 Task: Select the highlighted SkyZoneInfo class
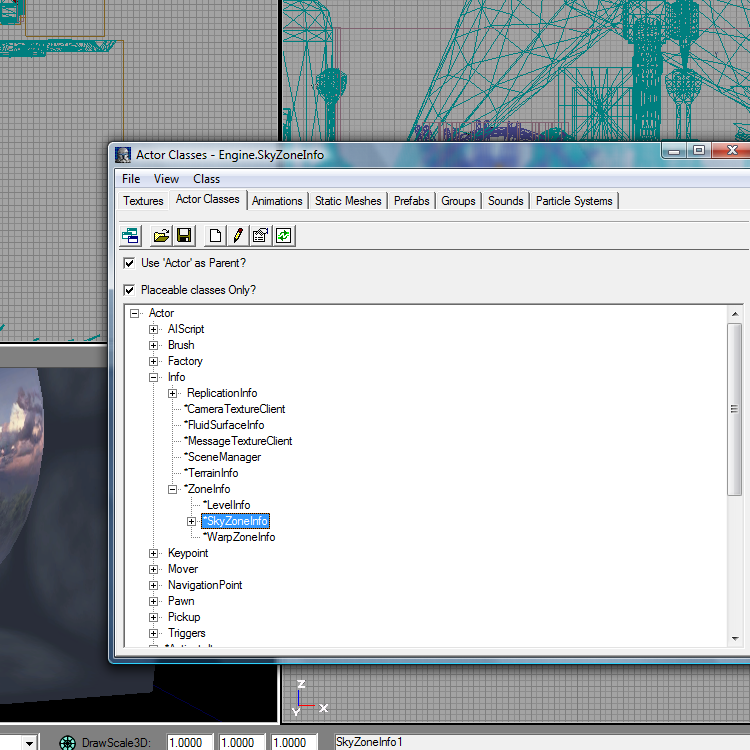pyautogui.click(x=235, y=521)
